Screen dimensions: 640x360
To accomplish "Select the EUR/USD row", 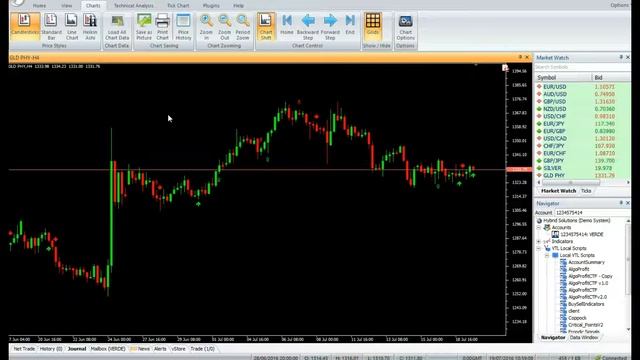I will click(582, 87).
